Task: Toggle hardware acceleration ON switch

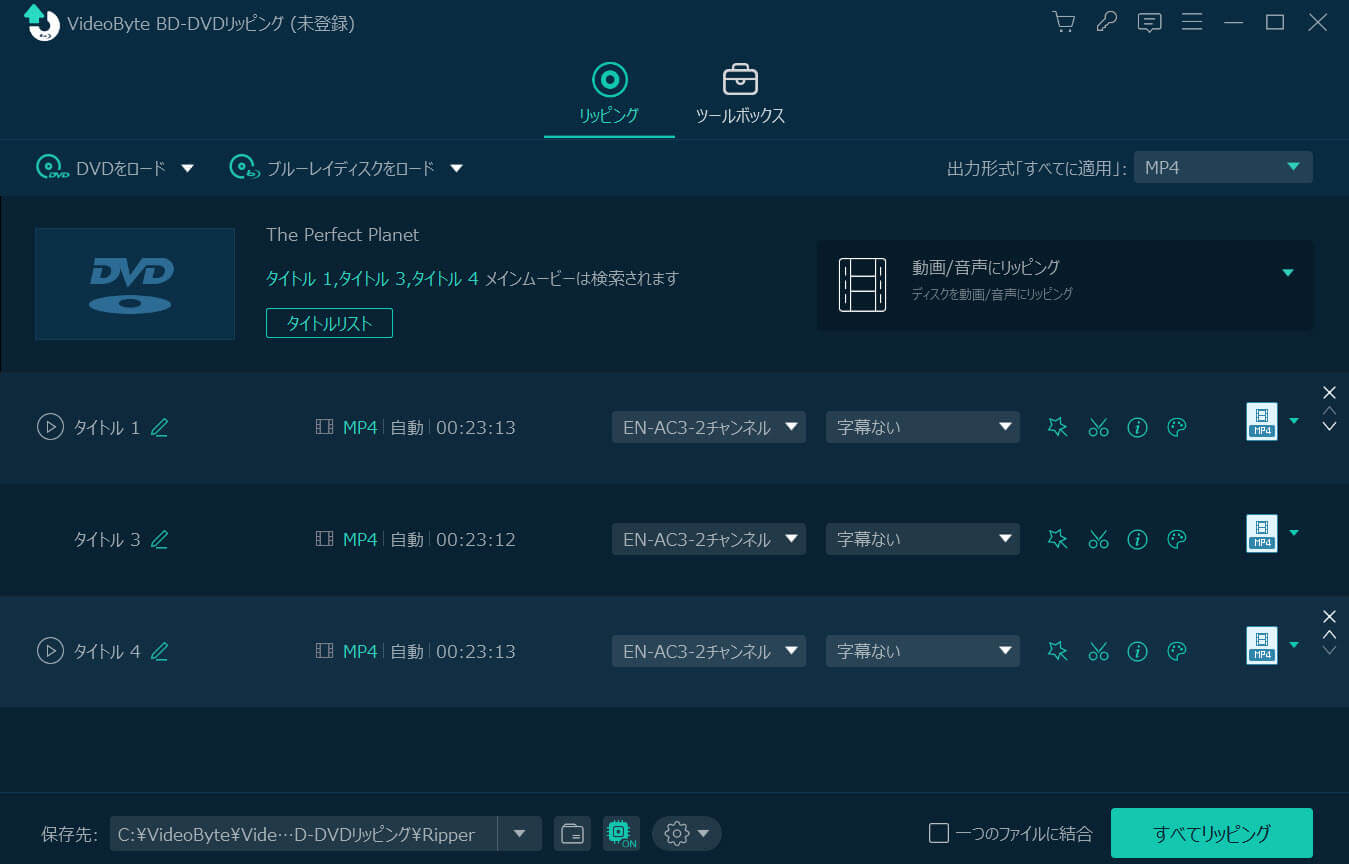Action: tap(620, 833)
